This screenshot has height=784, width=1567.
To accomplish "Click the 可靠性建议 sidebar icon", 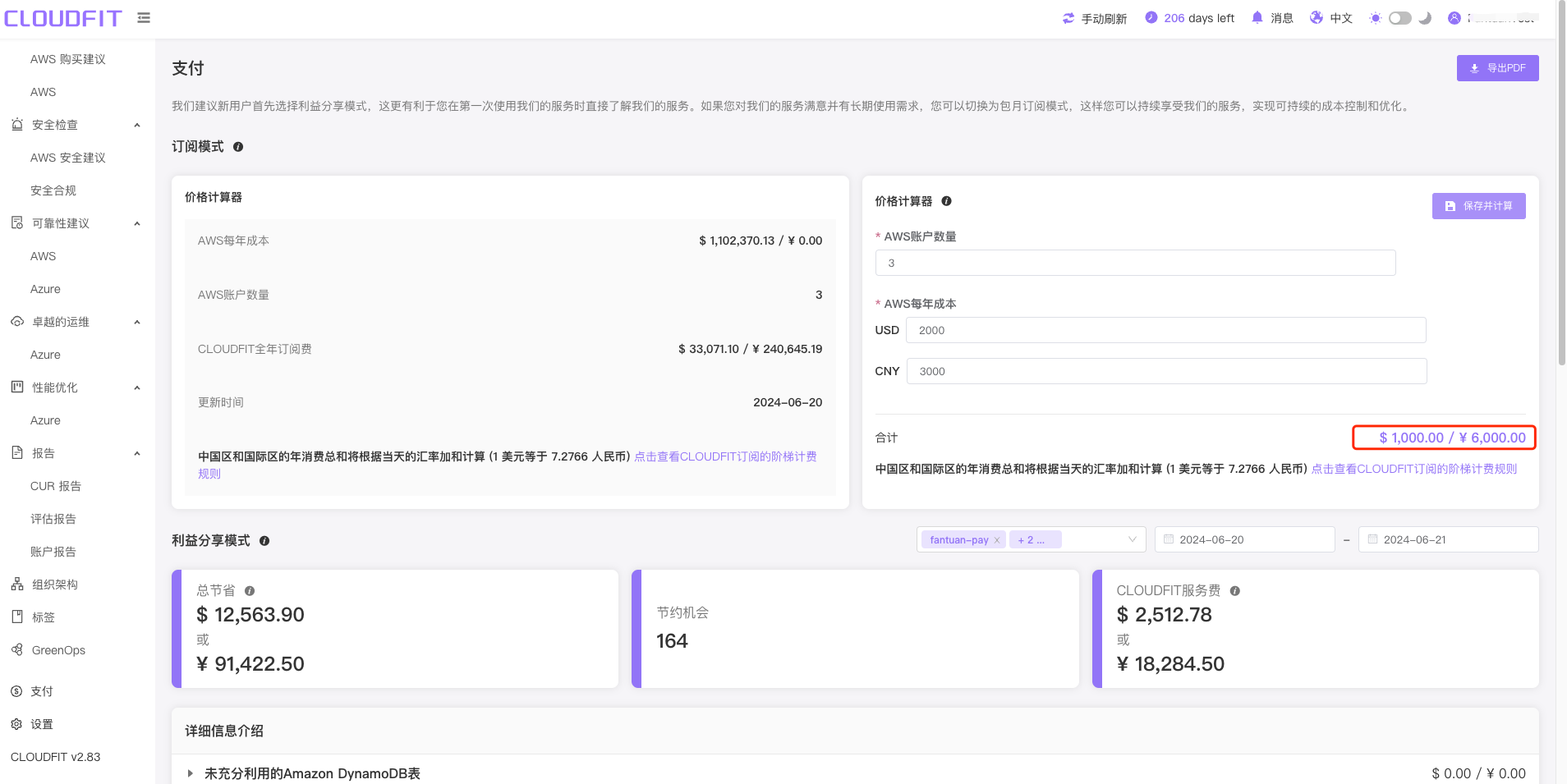I will tap(17, 223).
